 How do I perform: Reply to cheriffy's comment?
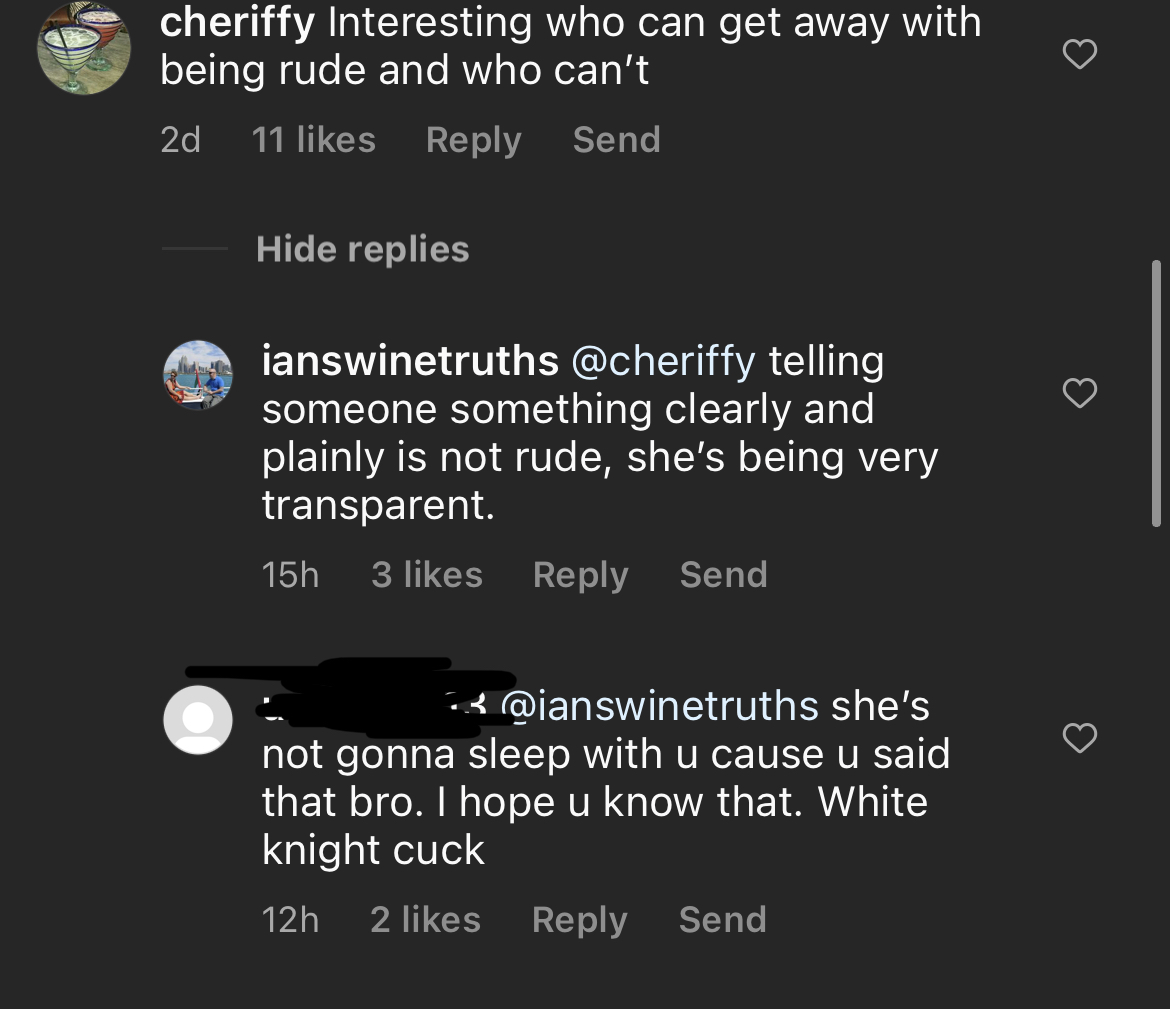[473, 140]
